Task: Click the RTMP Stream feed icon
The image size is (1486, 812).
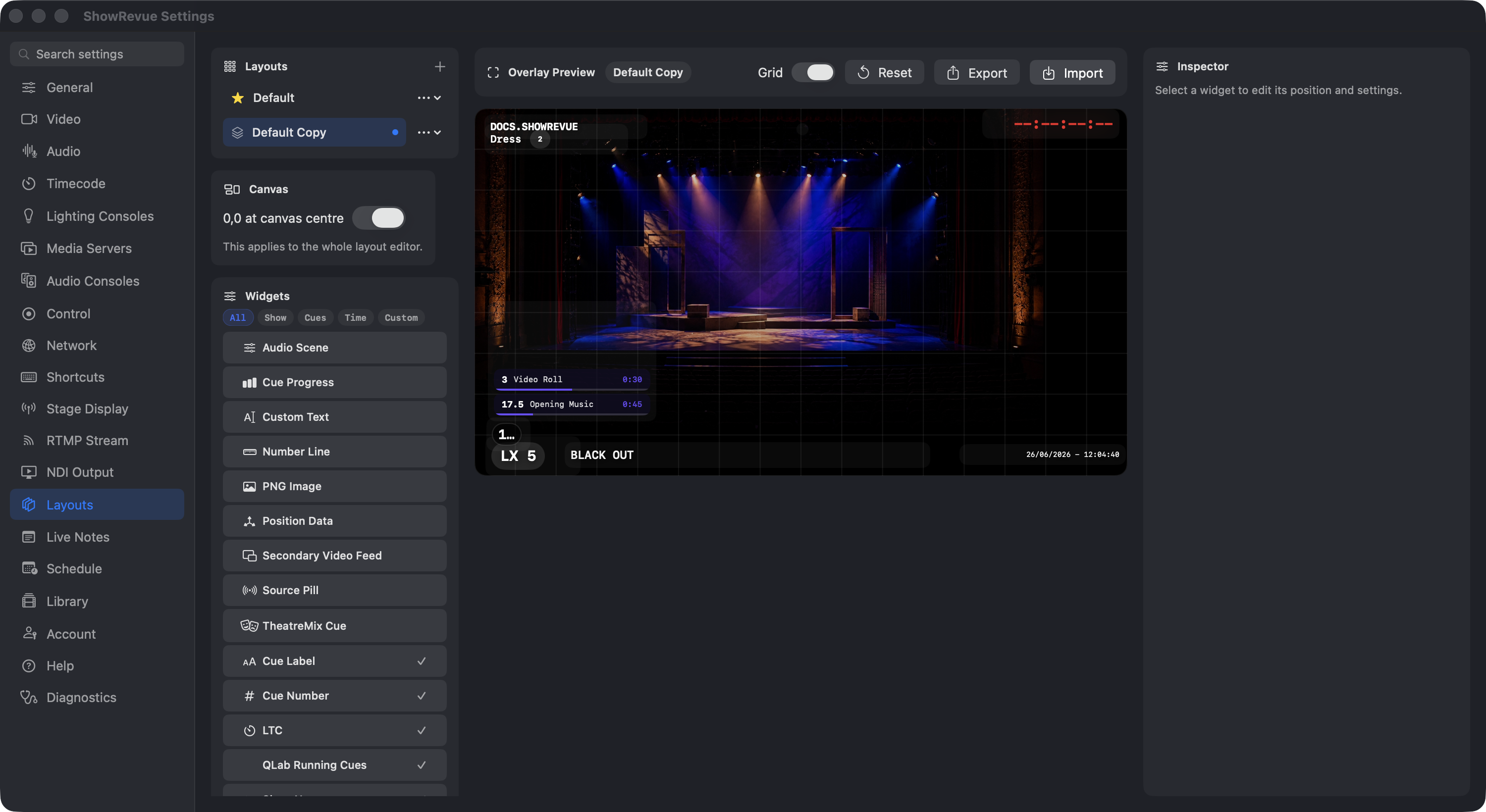Action: (28, 441)
